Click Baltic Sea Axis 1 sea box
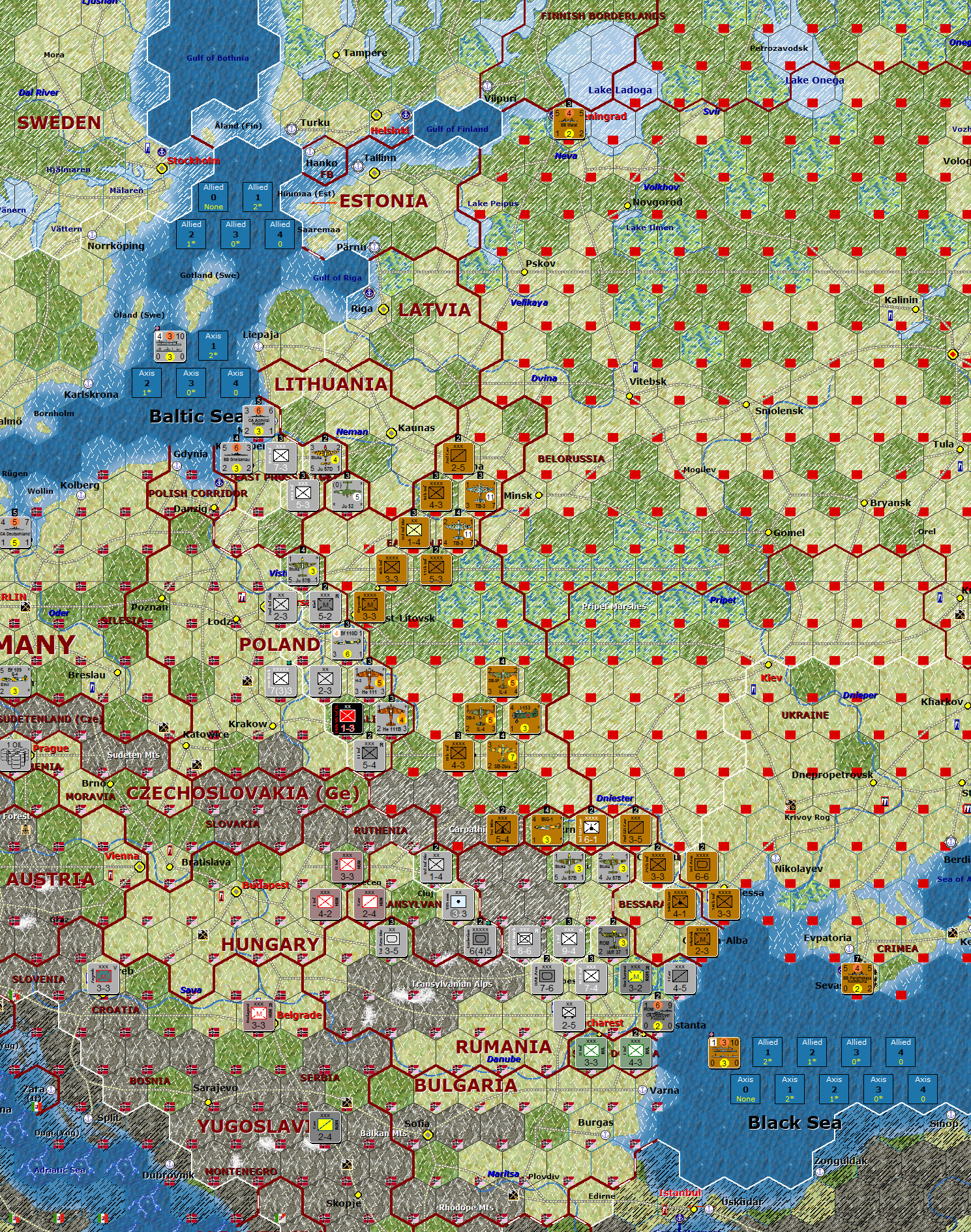 click(x=213, y=346)
